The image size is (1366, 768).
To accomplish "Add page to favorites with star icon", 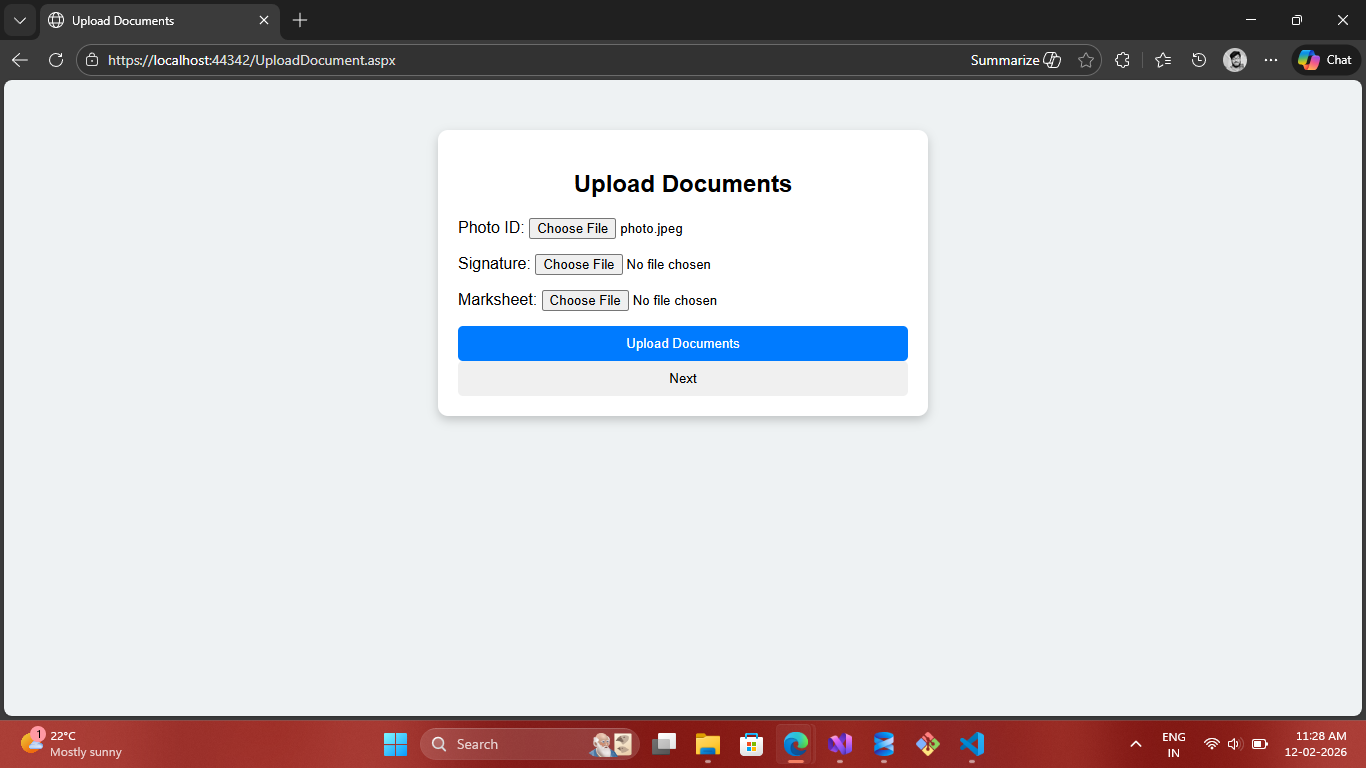I will point(1086,60).
